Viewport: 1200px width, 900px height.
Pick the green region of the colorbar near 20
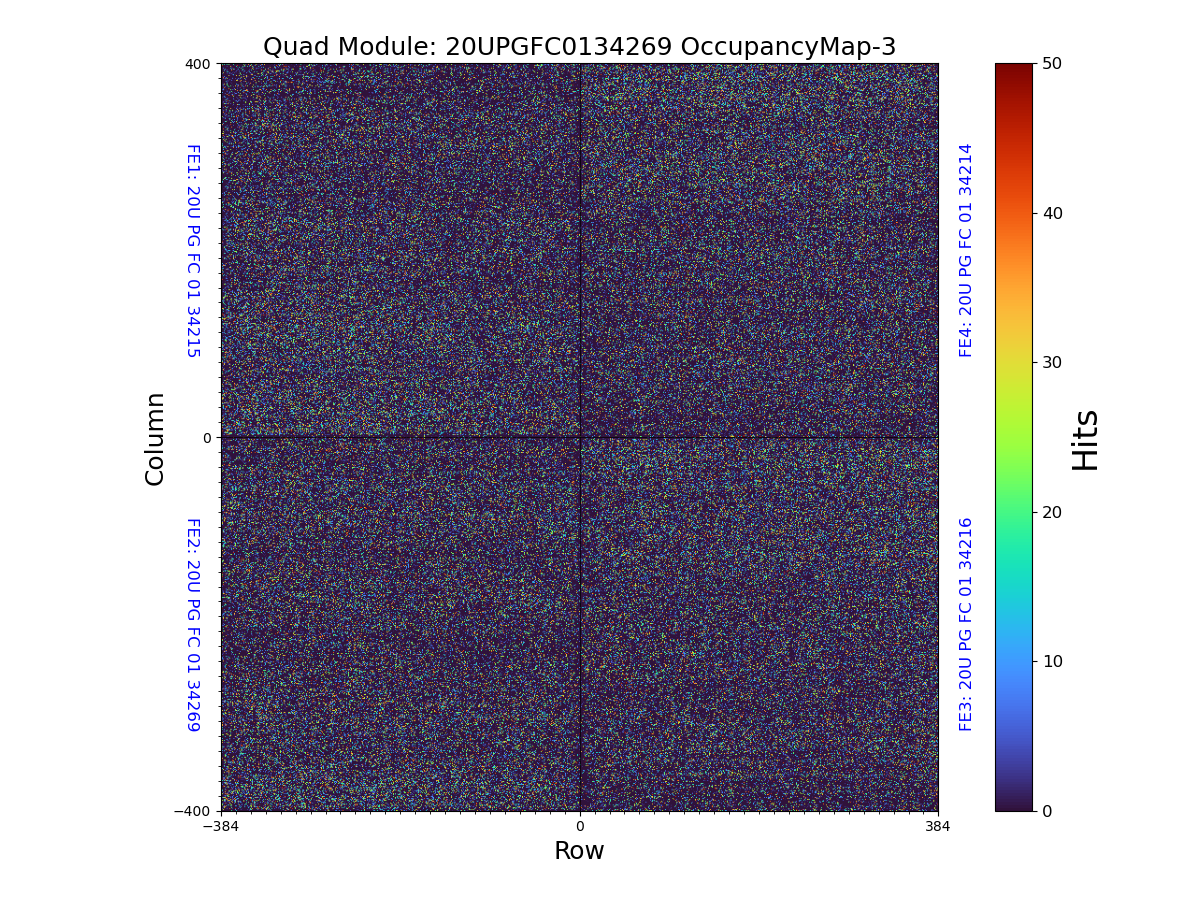(x=1013, y=512)
